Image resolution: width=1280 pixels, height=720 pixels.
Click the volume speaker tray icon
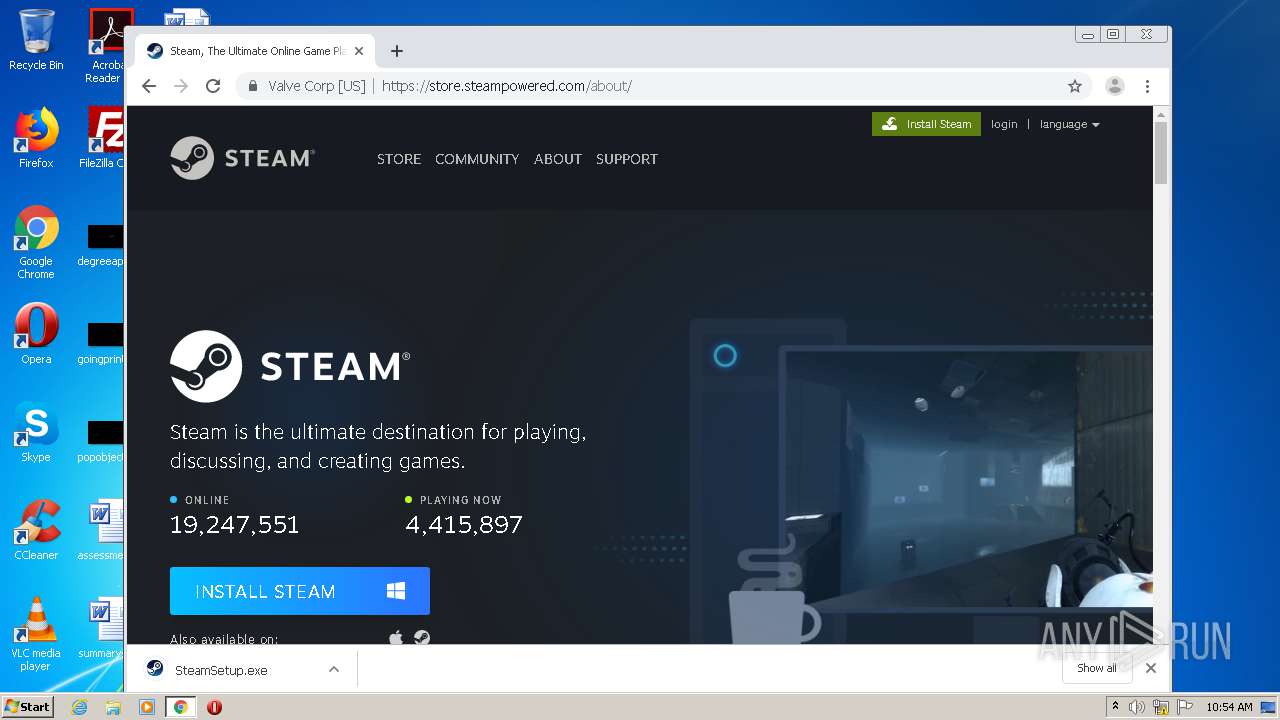(1137, 707)
